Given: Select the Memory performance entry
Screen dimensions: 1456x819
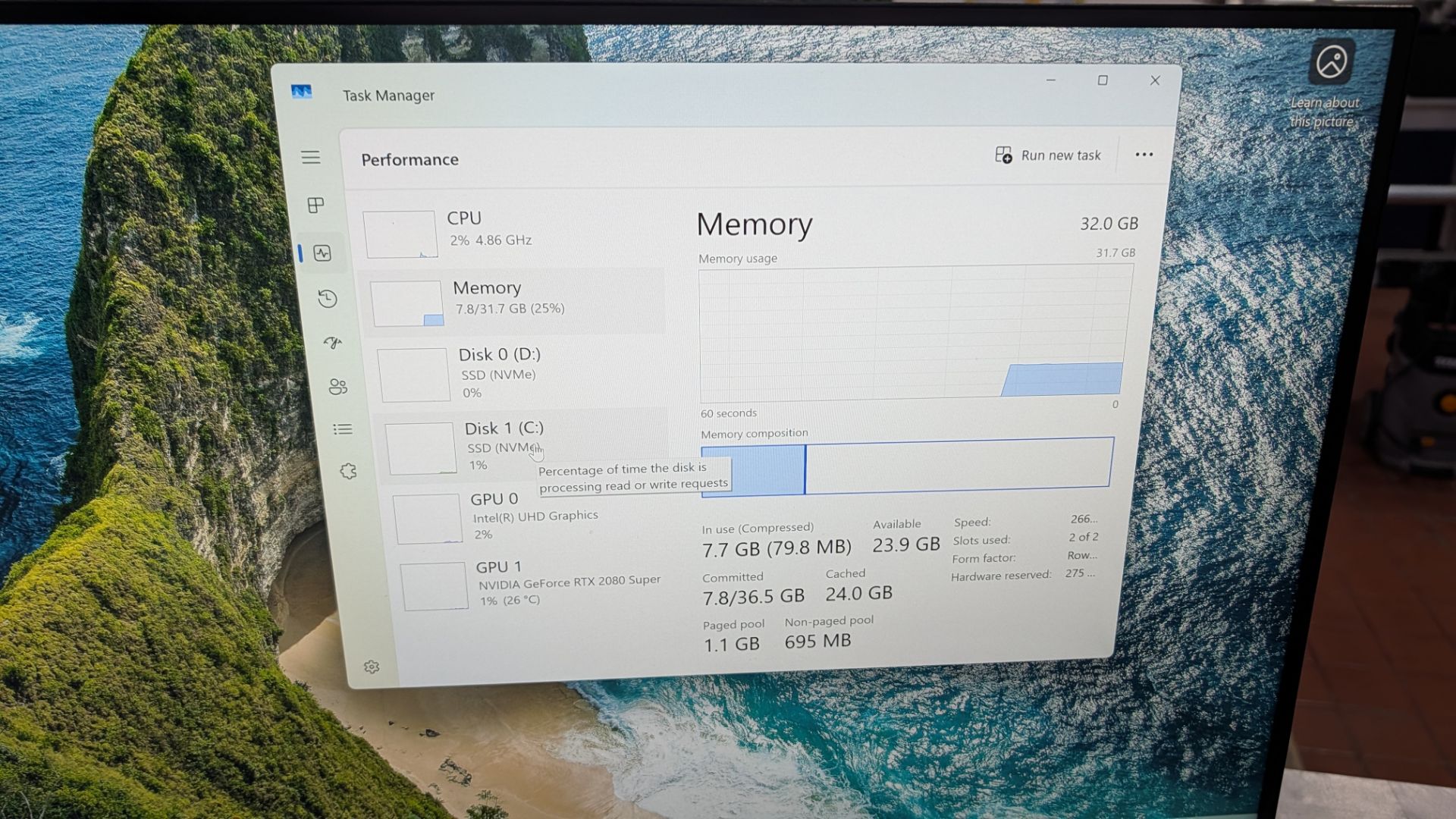Looking at the screenshot, I should (514, 301).
